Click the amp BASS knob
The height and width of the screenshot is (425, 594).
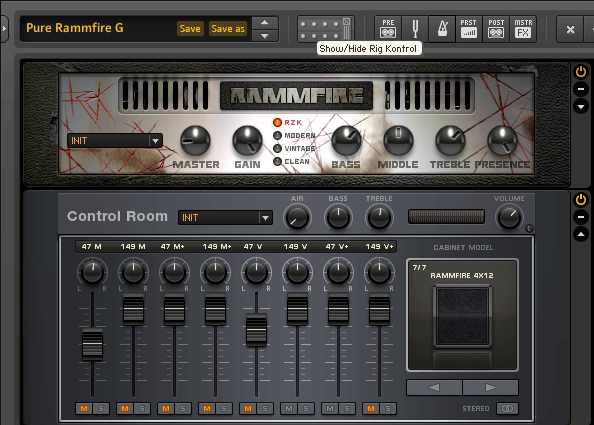[346, 141]
